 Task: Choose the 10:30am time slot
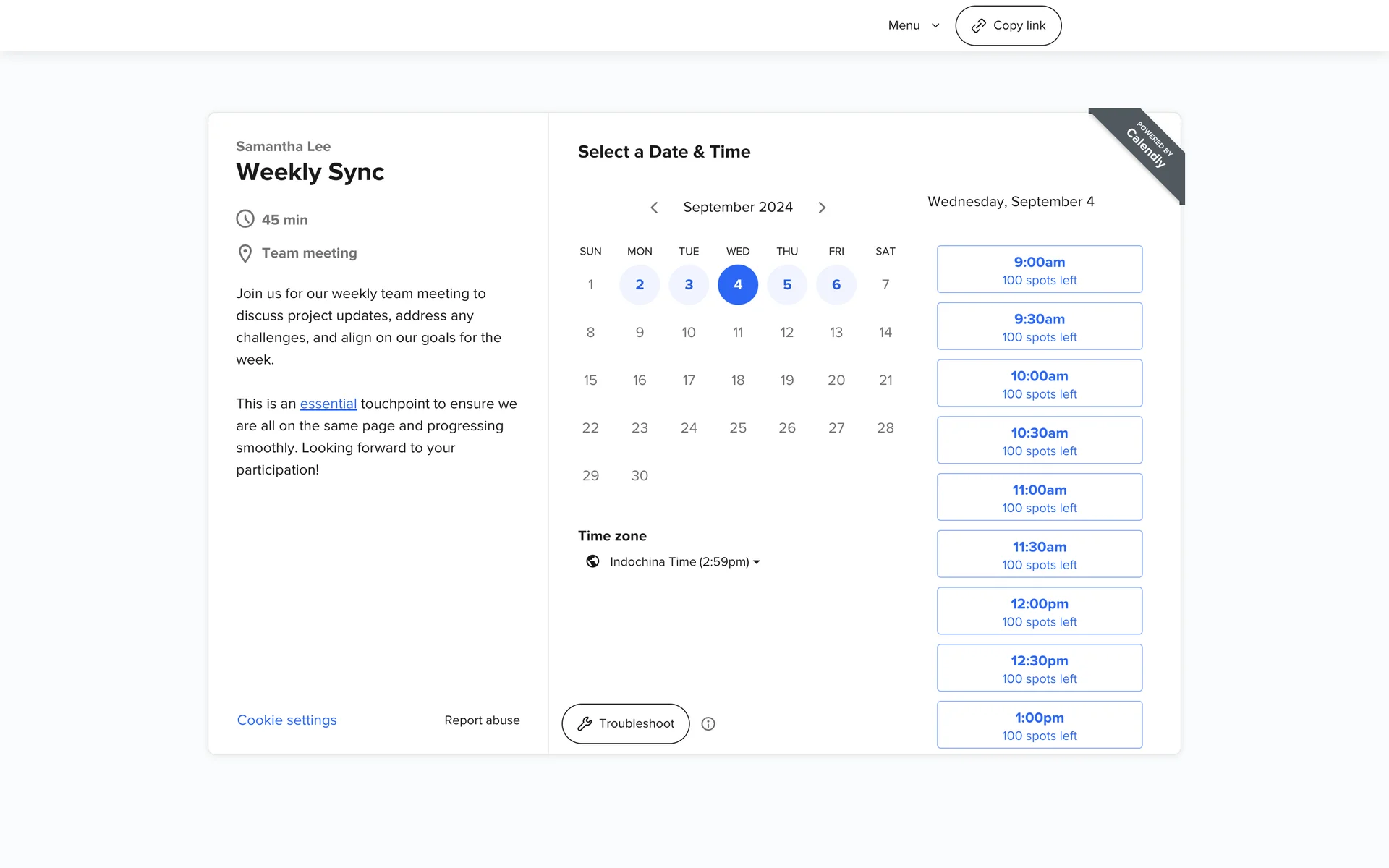(1039, 441)
